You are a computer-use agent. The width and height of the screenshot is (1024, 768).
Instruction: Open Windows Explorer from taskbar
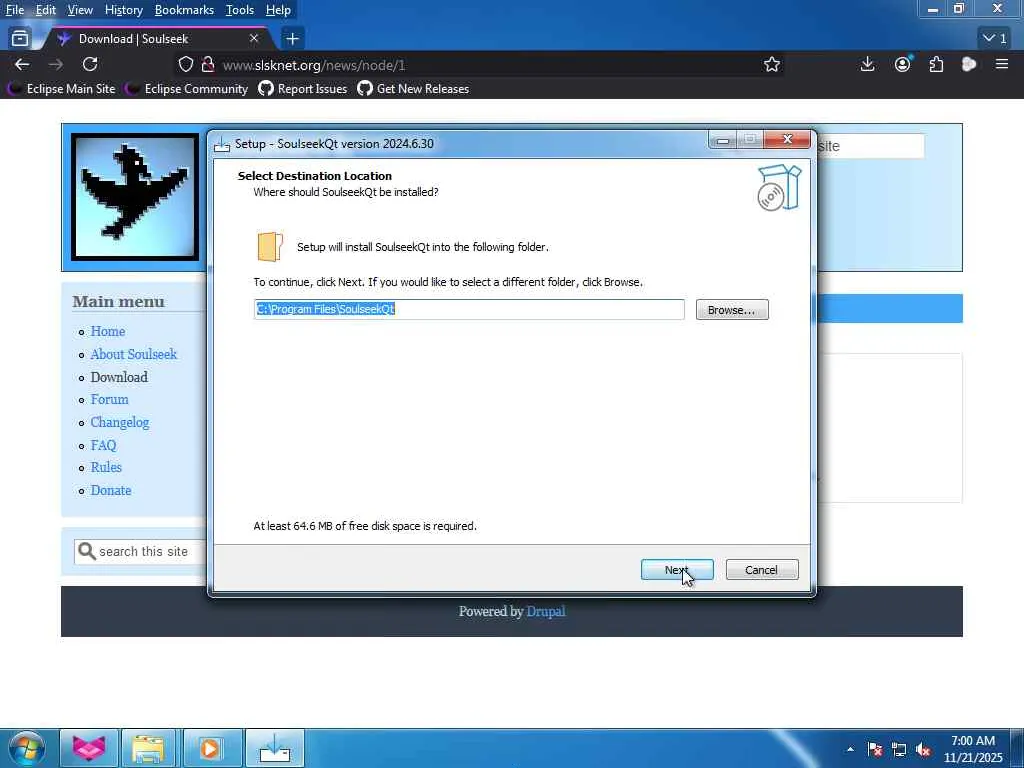click(x=149, y=748)
